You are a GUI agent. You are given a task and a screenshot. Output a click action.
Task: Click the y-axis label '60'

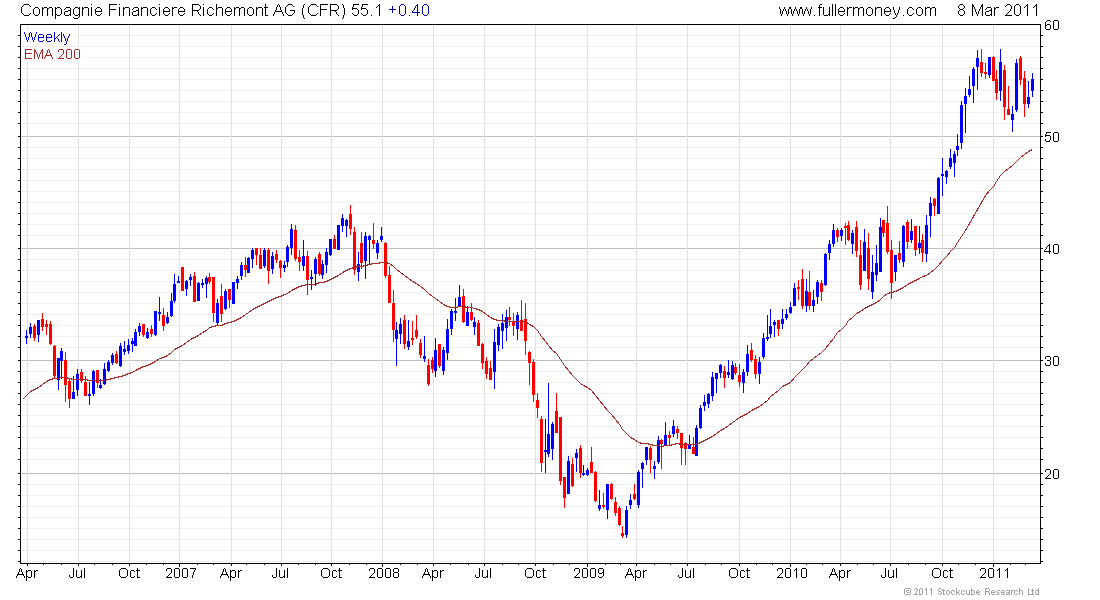tap(1052, 25)
